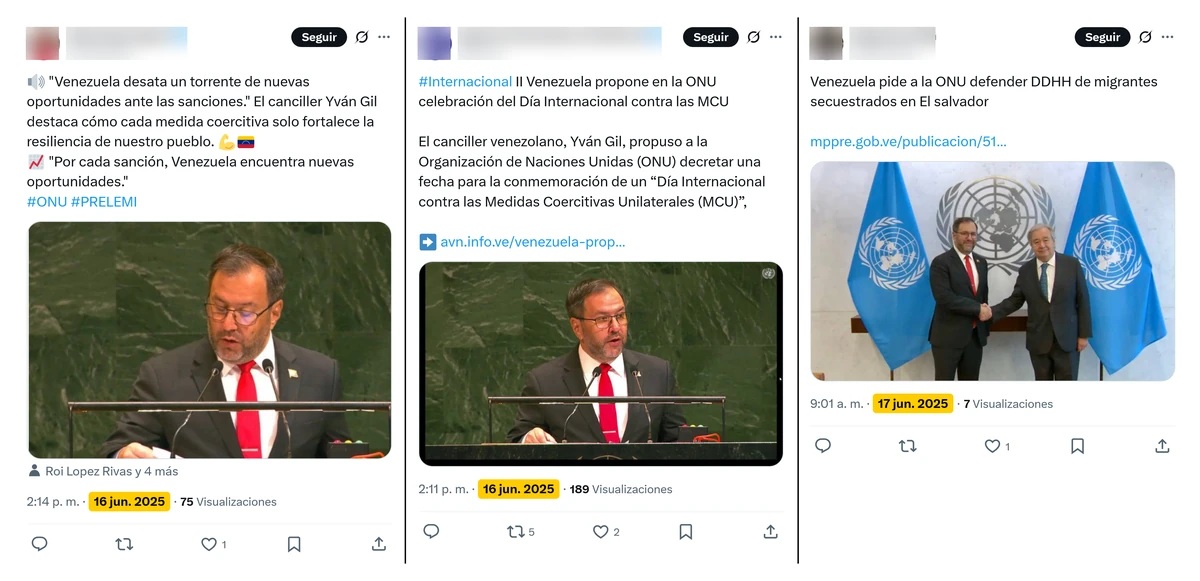Bookmark the first post by canciller Yván Gil
The image size is (1200, 581).
click(x=294, y=544)
